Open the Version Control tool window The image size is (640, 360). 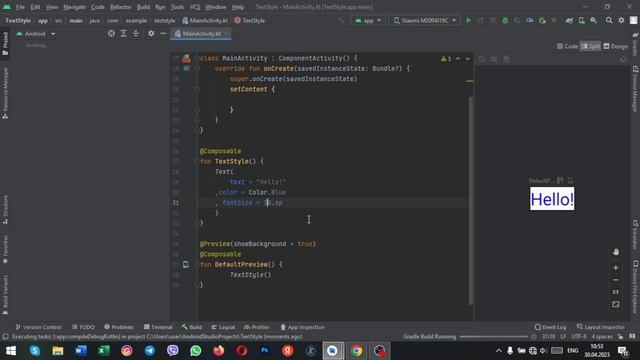point(38,327)
